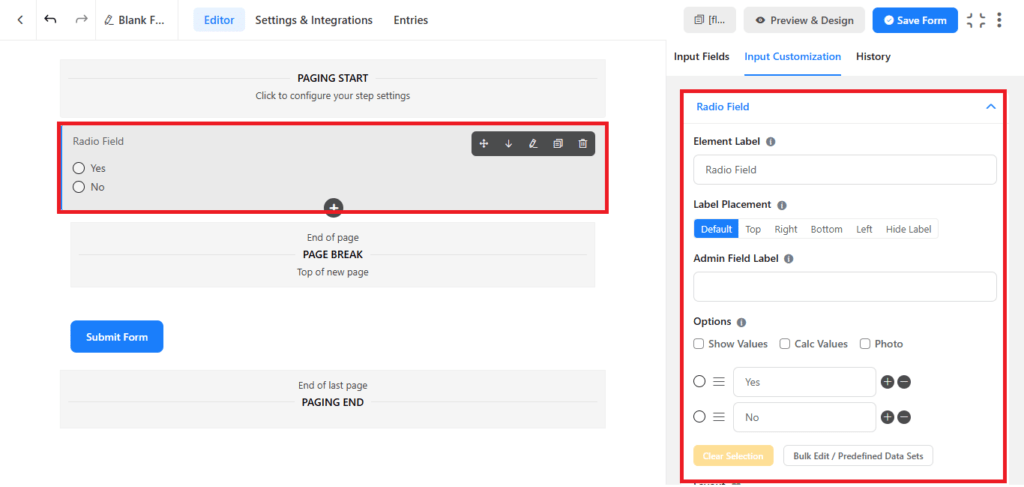Image resolution: width=1024 pixels, height=487 pixels.
Task: Click the Submit Form button
Action: pos(117,337)
